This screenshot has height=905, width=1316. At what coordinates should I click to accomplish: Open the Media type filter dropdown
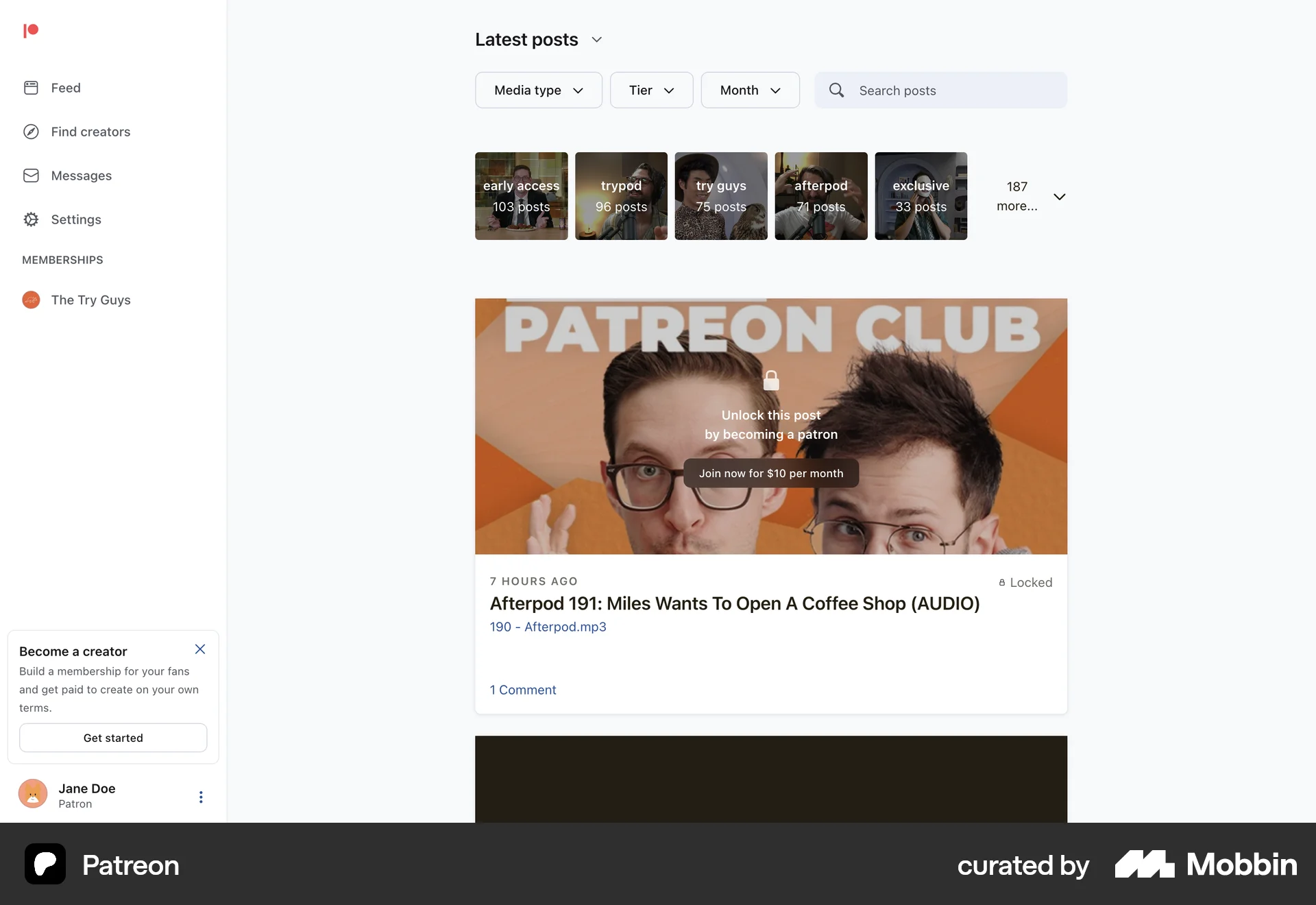538,90
